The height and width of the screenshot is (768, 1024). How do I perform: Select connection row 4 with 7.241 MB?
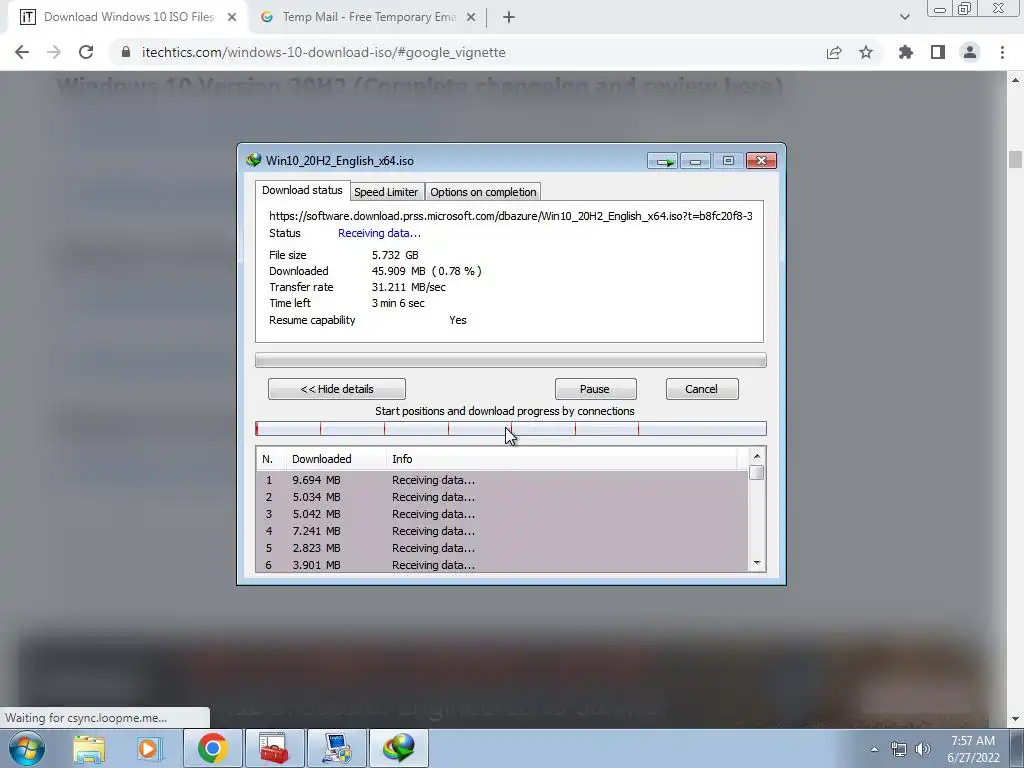[502, 531]
